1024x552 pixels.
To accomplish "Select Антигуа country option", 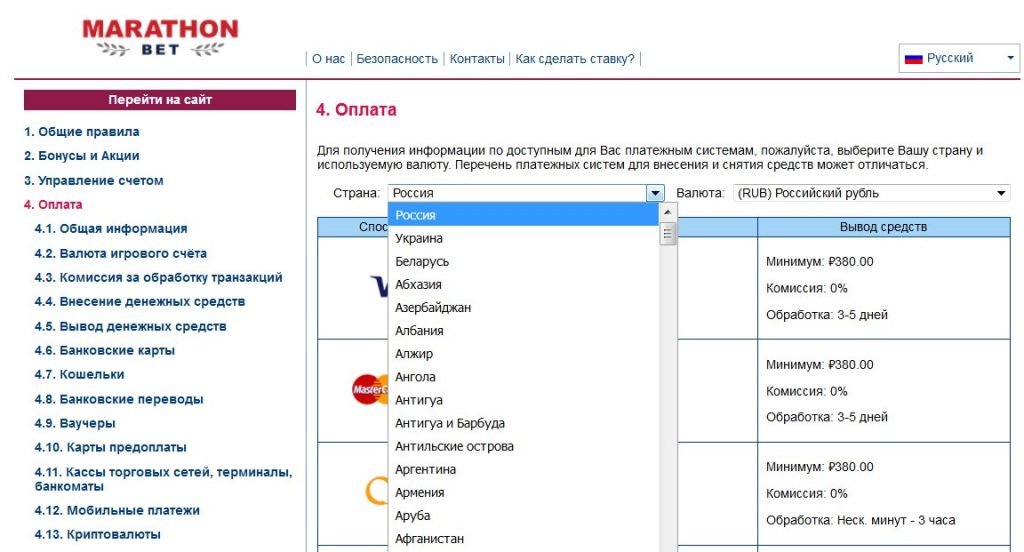I will [x=523, y=400].
